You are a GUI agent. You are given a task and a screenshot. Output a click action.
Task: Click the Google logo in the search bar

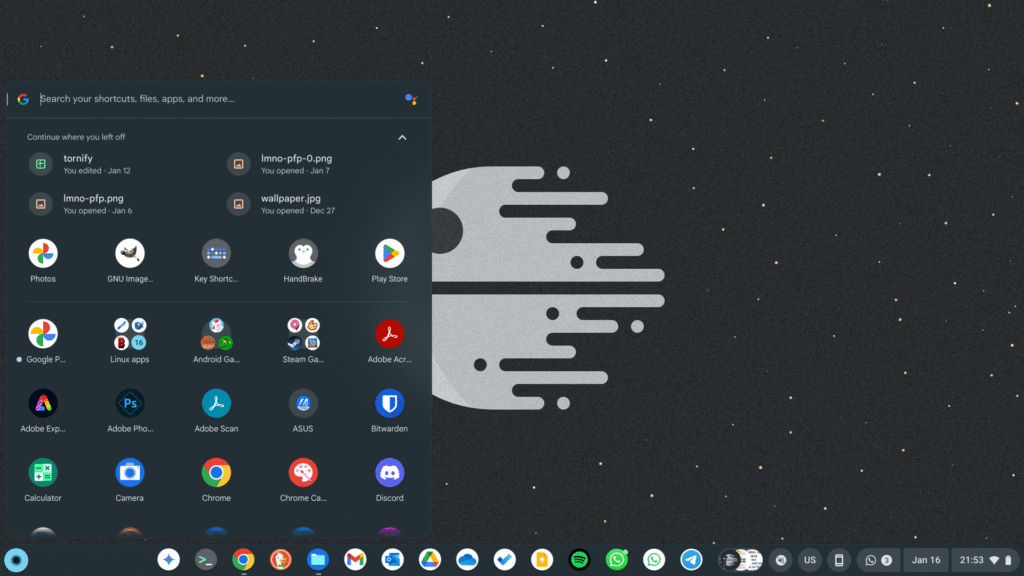click(23, 99)
